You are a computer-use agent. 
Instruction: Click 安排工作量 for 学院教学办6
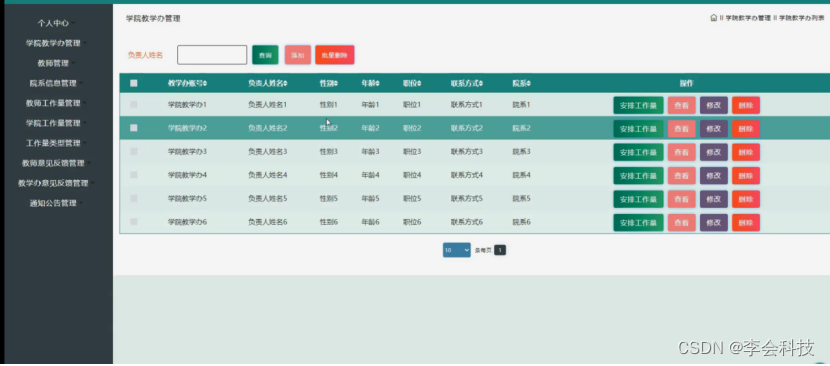point(638,222)
